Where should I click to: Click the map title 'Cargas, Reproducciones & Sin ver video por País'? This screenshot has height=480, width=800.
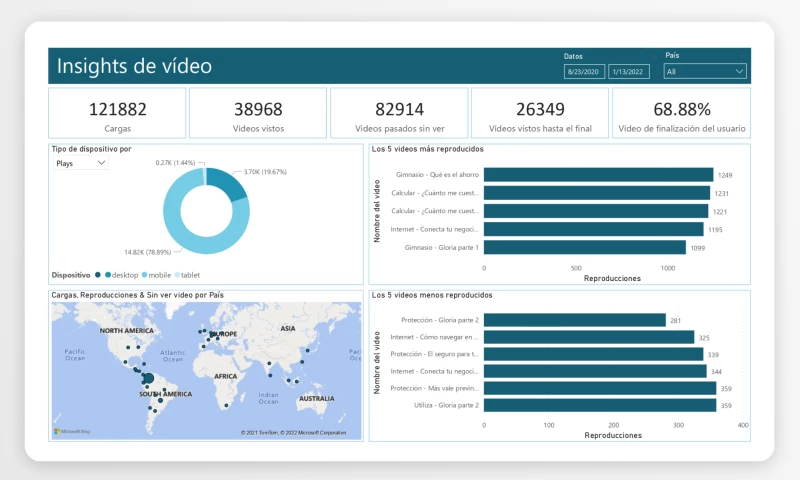[137, 295]
